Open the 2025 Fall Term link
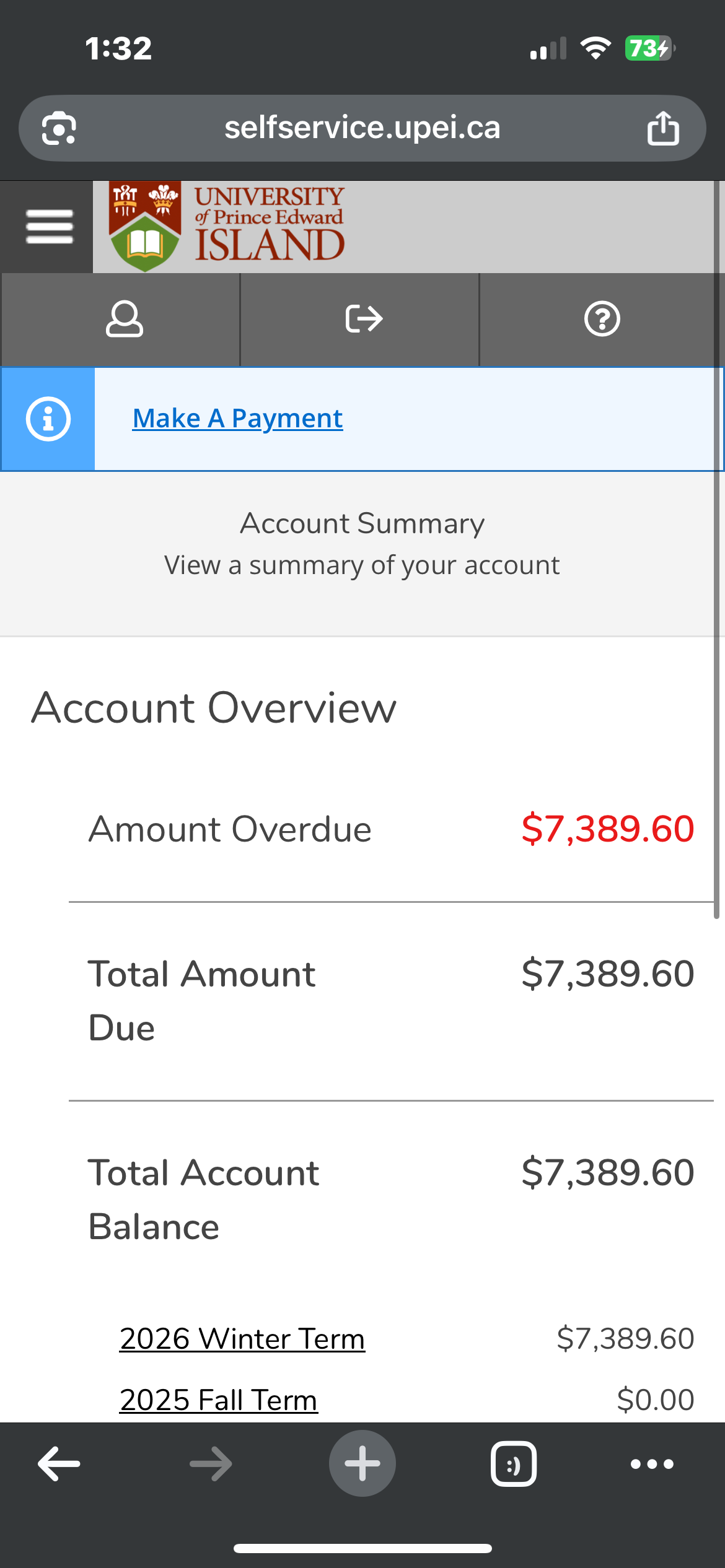The image size is (725, 1568). tap(218, 1400)
